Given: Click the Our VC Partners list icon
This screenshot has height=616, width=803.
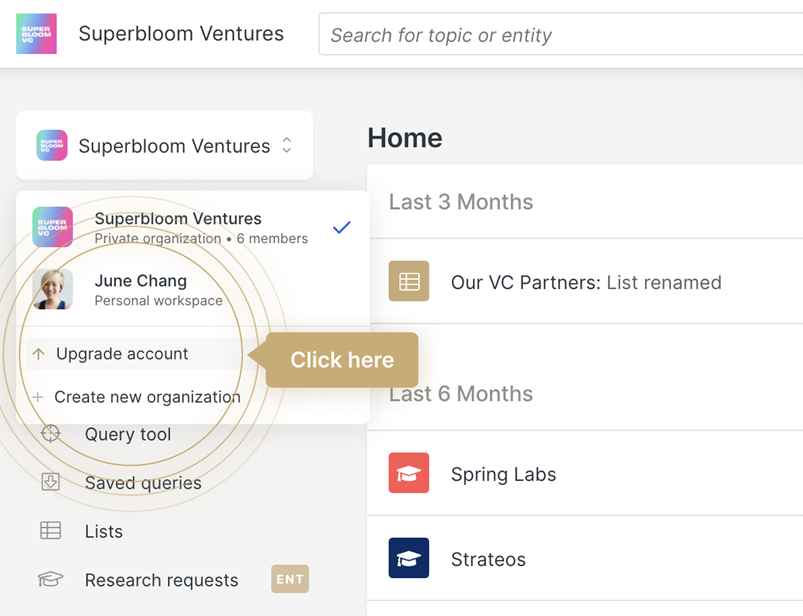Looking at the screenshot, I should tap(409, 282).
